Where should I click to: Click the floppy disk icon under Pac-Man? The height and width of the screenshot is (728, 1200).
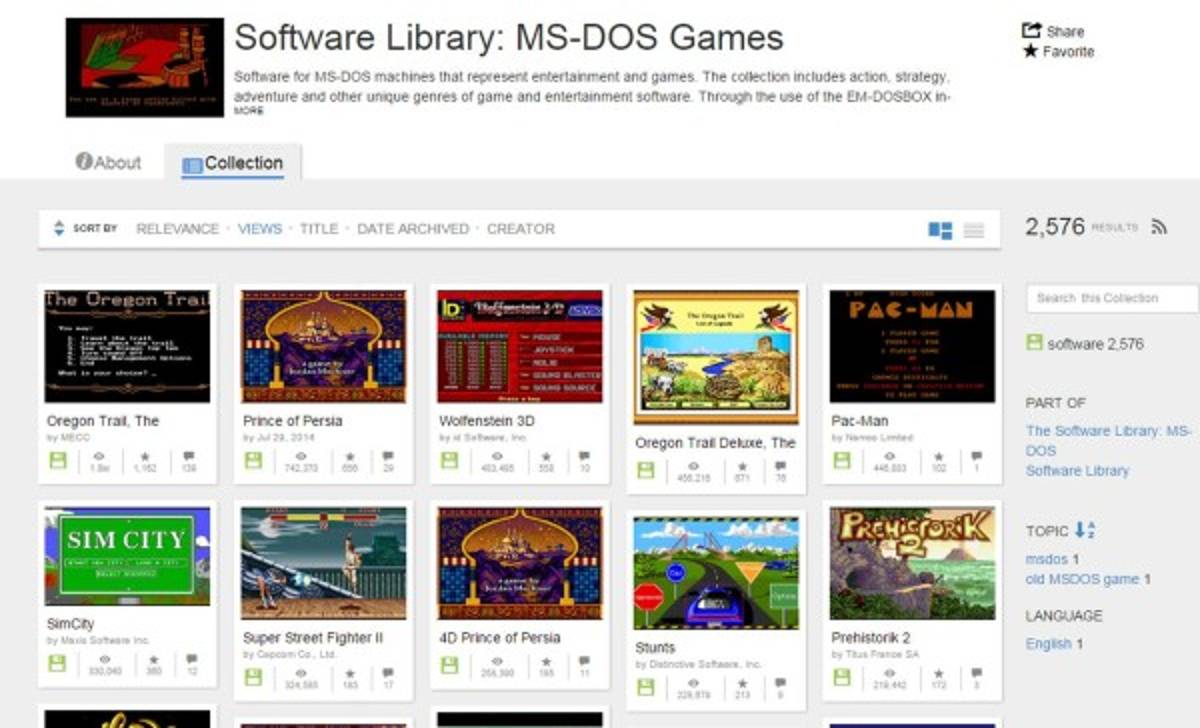click(842, 460)
